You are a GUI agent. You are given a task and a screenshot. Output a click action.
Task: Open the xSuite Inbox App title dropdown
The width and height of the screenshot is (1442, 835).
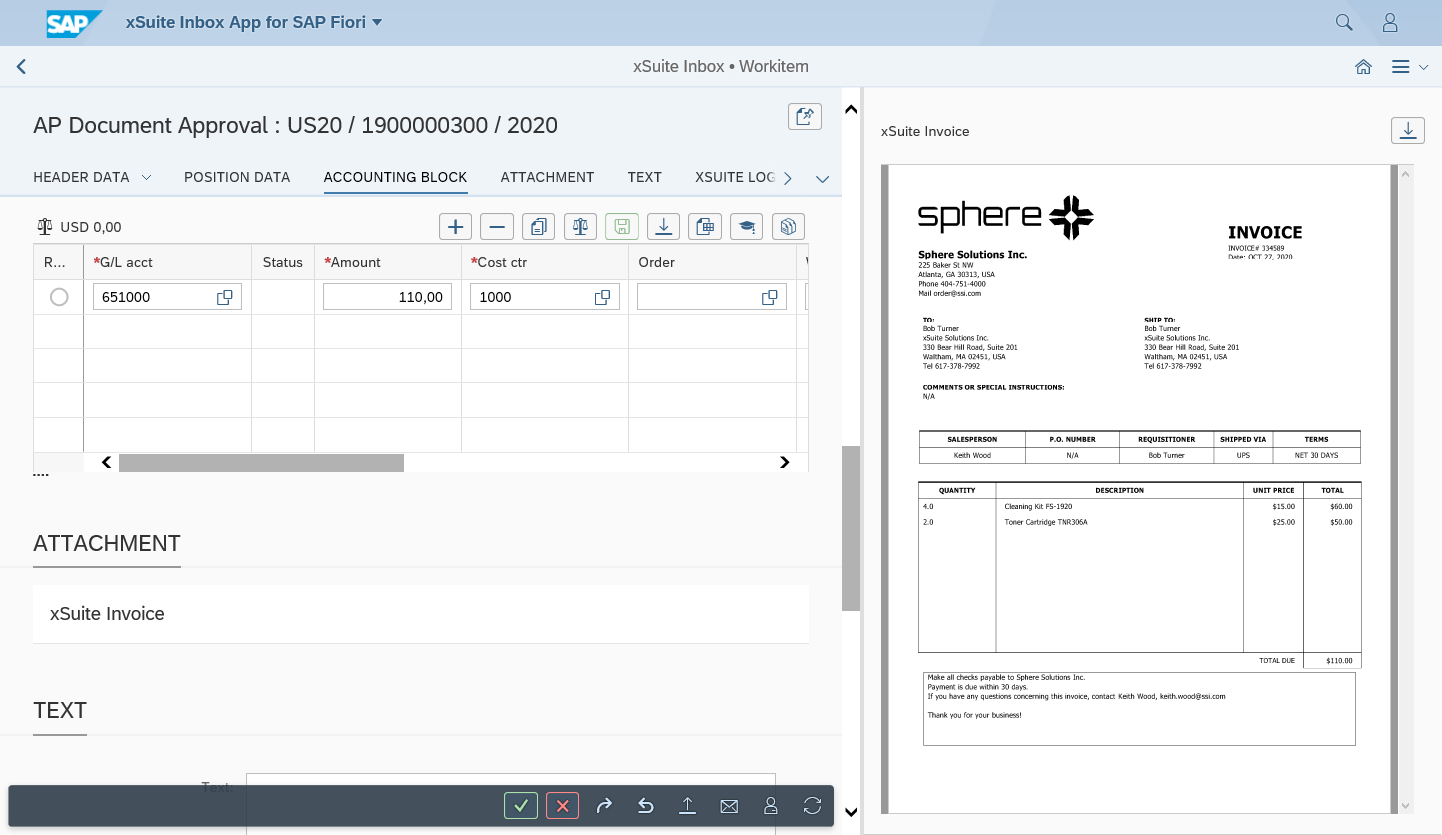coord(377,22)
